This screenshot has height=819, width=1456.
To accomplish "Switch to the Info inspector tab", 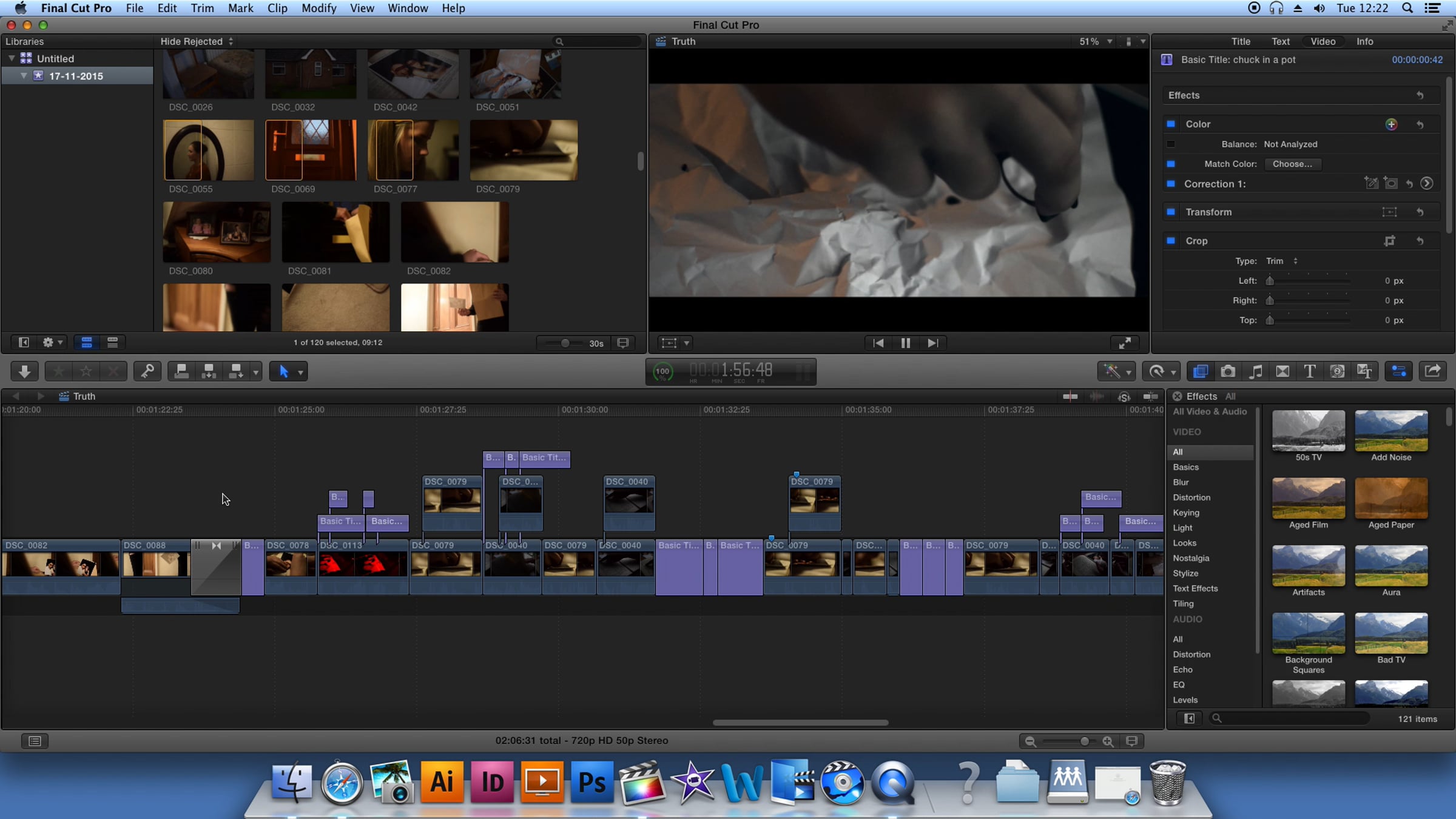I will tap(1364, 41).
